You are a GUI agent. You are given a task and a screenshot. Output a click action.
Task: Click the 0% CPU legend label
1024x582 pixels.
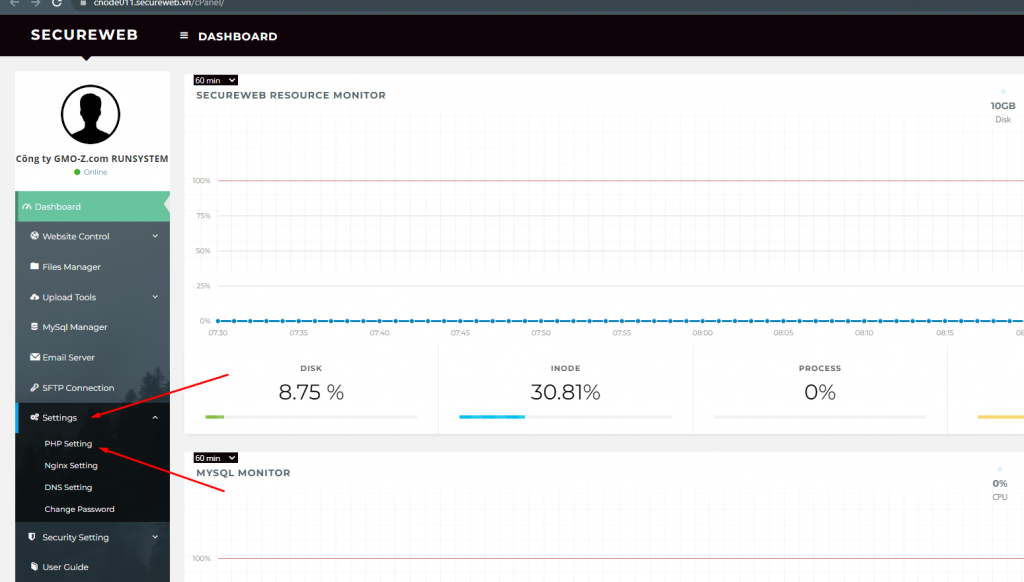coord(1000,489)
